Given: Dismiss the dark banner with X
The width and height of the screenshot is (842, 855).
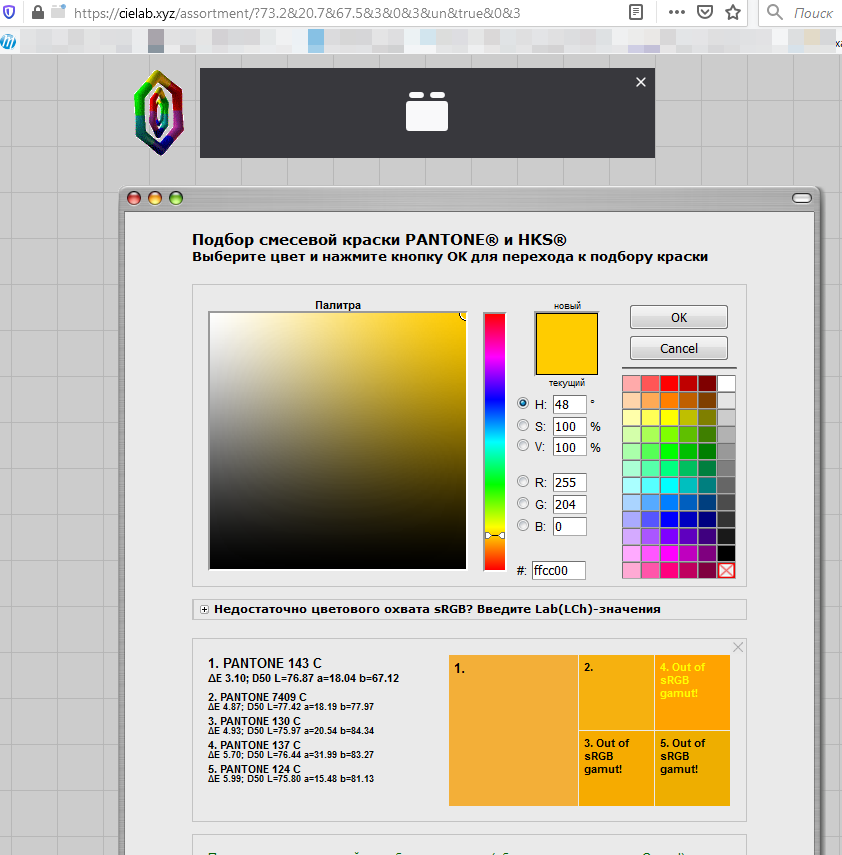Looking at the screenshot, I should point(641,82).
